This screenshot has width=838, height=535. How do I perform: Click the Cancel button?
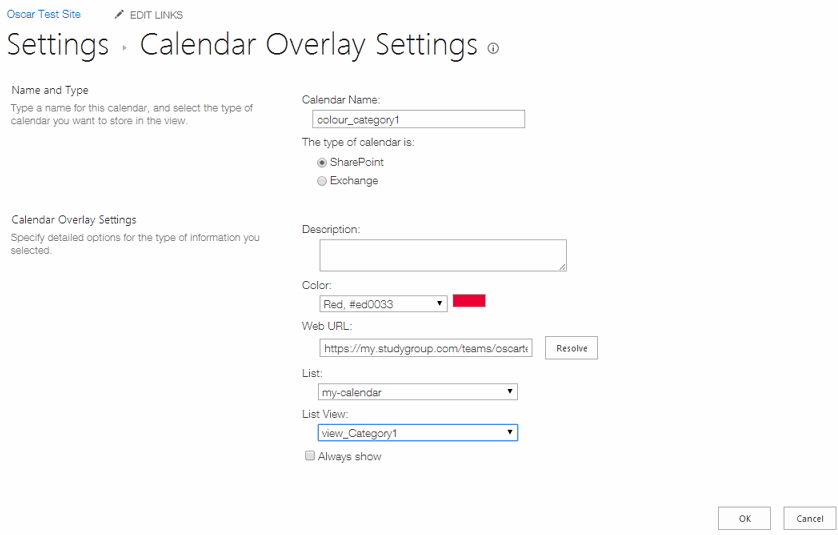click(810, 518)
